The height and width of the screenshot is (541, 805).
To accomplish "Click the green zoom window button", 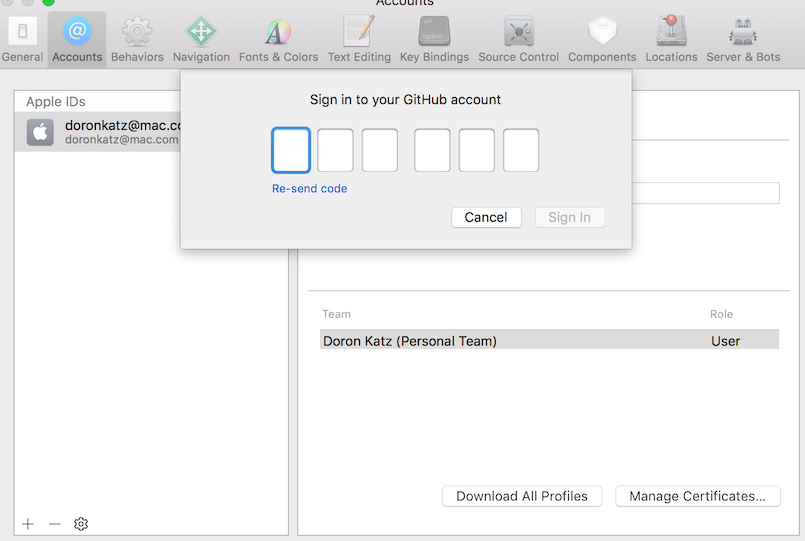I will (x=48, y=2).
